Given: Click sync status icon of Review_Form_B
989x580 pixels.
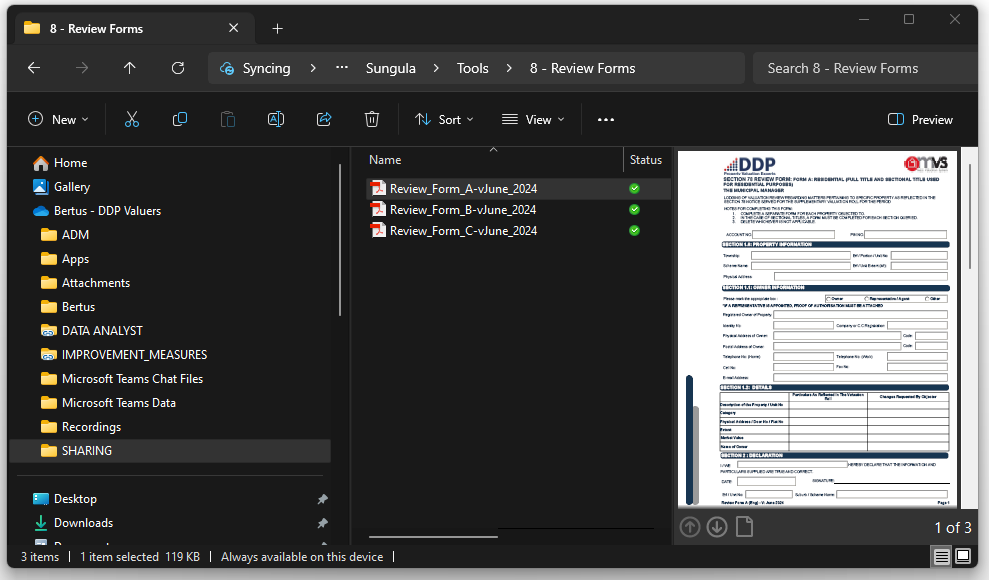Looking at the screenshot, I should pyautogui.click(x=635, y=209).
